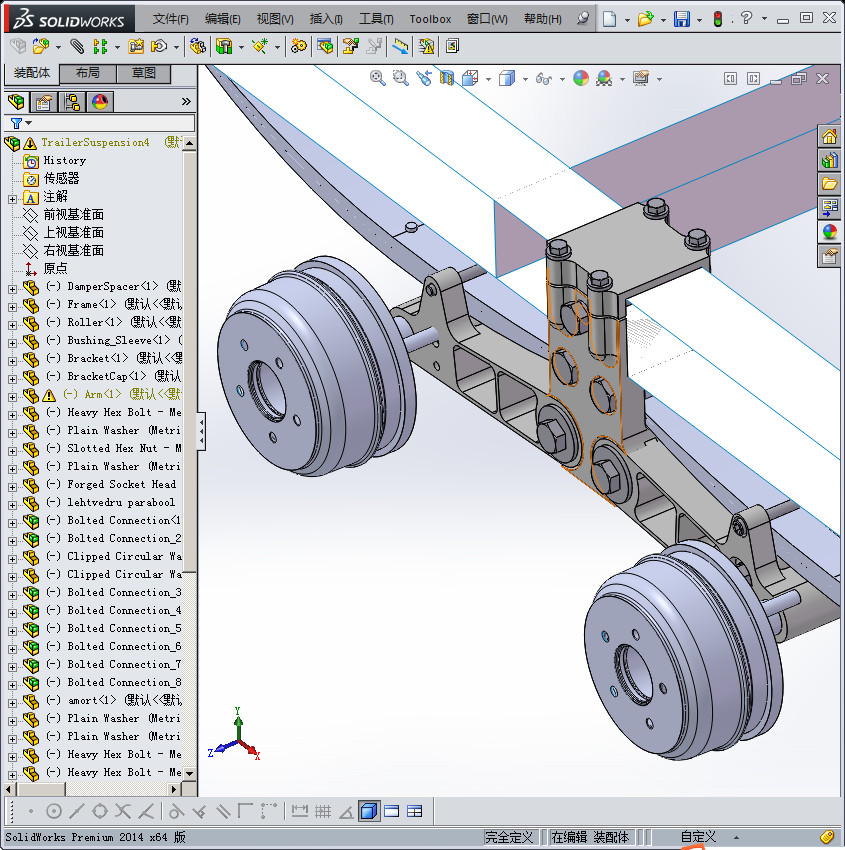Open the 视图(V) menu
The image size is (845, 850).
pos(275,19)
